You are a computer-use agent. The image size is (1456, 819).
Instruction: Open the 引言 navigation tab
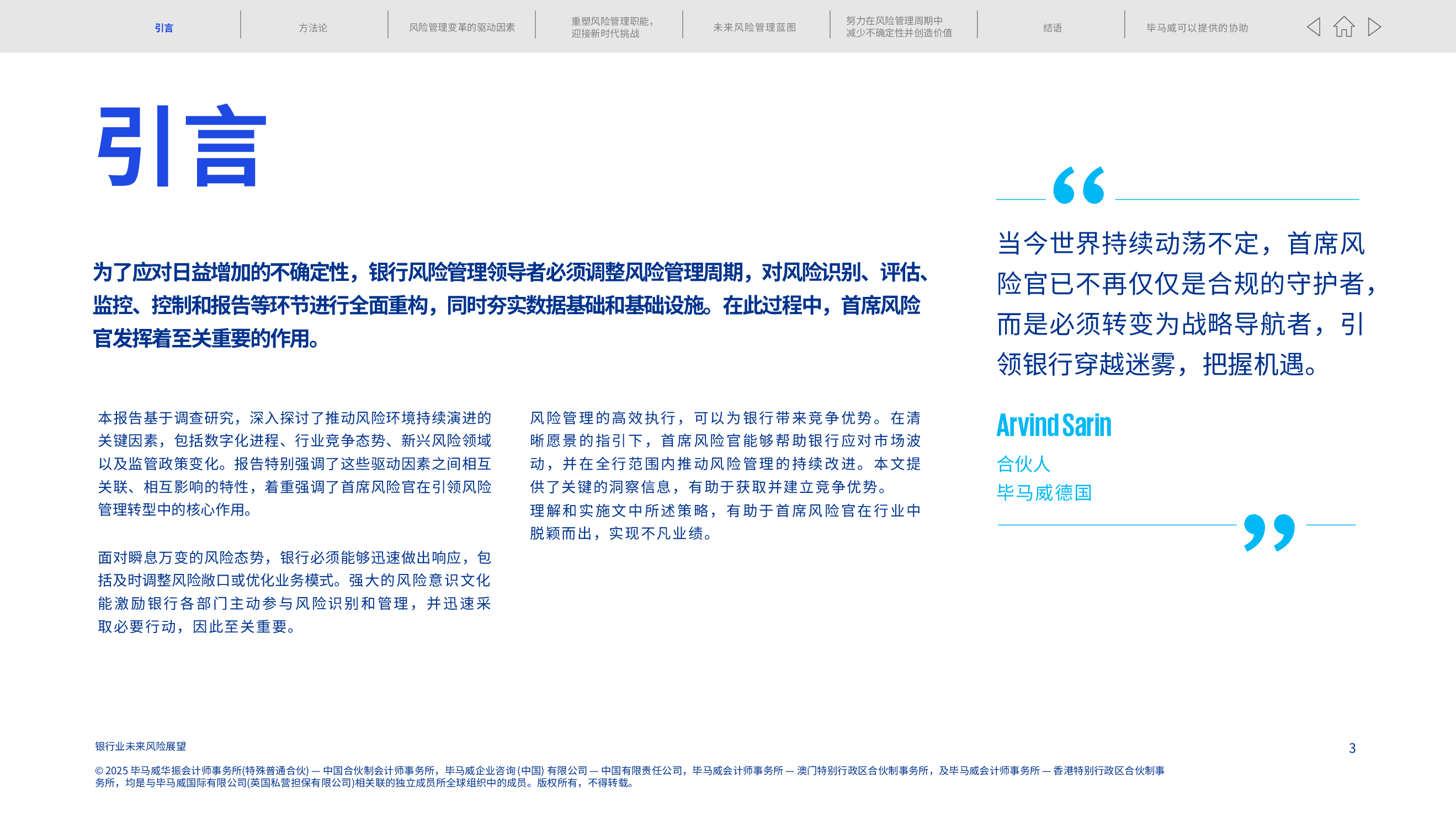164,27
